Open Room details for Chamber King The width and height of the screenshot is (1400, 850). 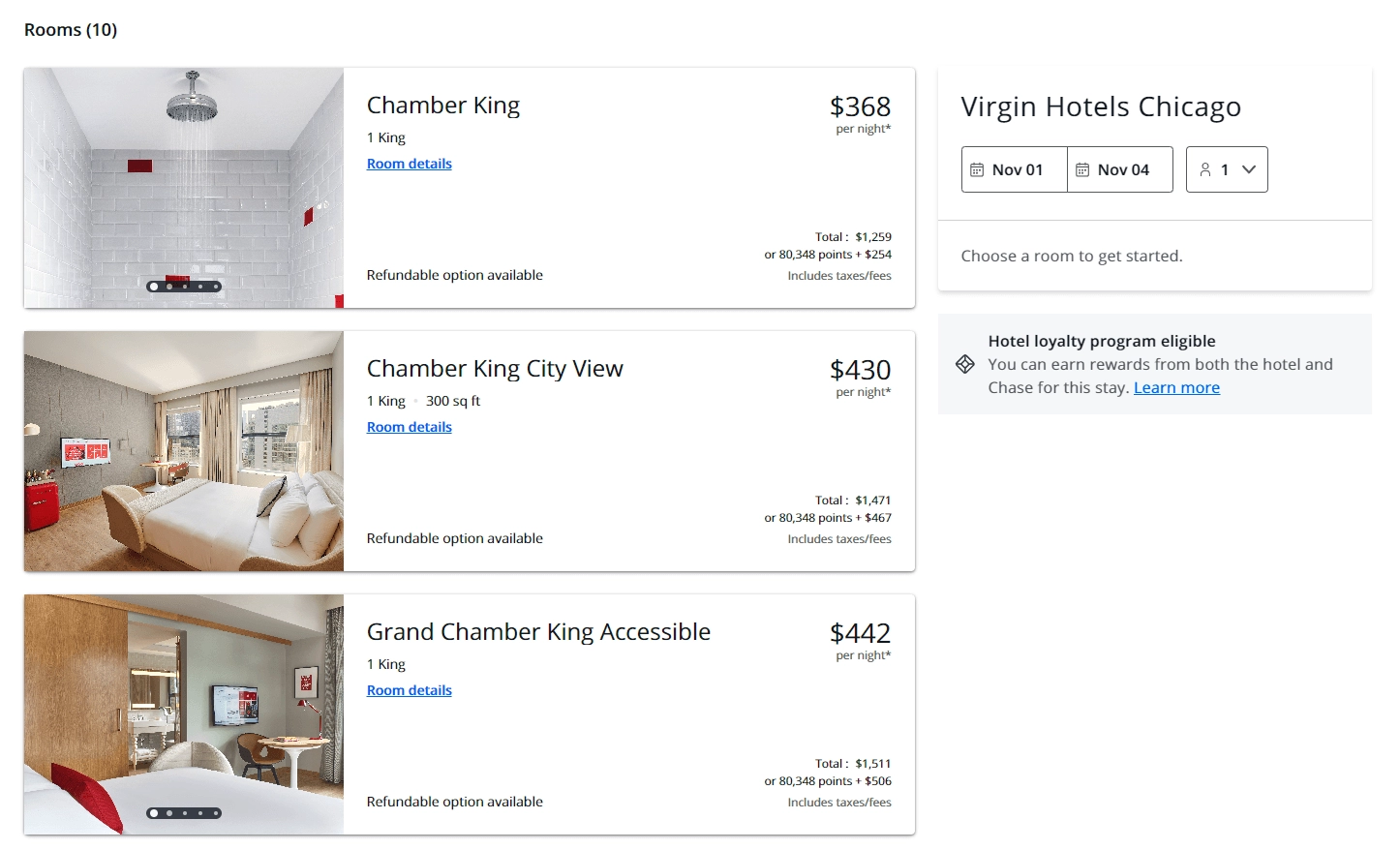(409, 164)
